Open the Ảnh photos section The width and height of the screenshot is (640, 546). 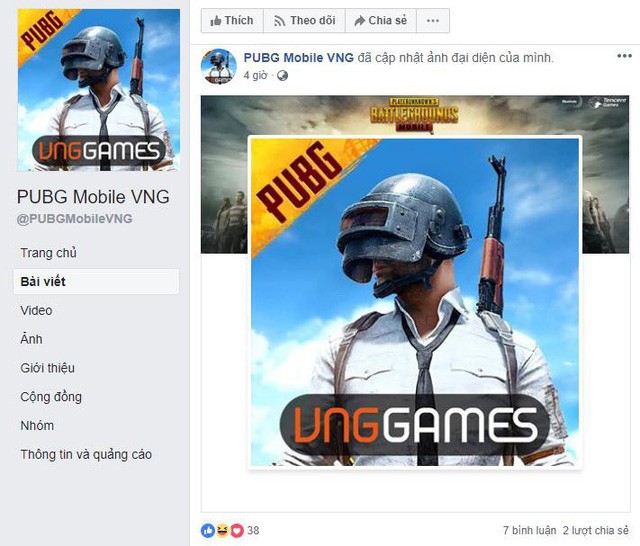point(31,339)
